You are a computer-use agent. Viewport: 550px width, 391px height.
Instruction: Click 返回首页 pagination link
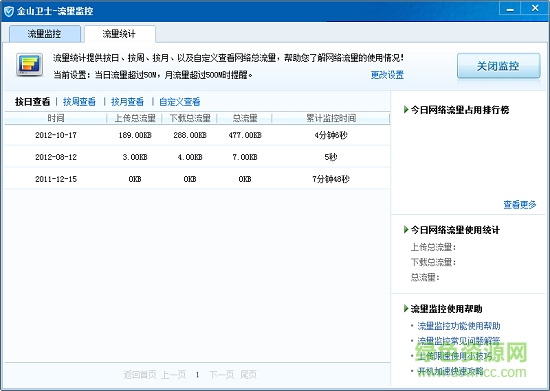pyautogui.click(x=140, y=375)
